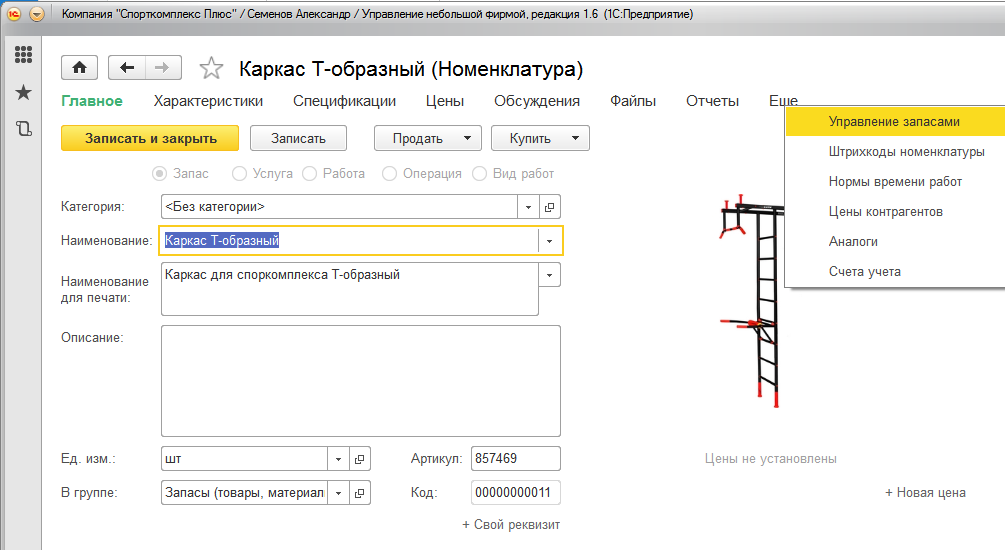Click Записать и закрыть button

click(150, 138)
